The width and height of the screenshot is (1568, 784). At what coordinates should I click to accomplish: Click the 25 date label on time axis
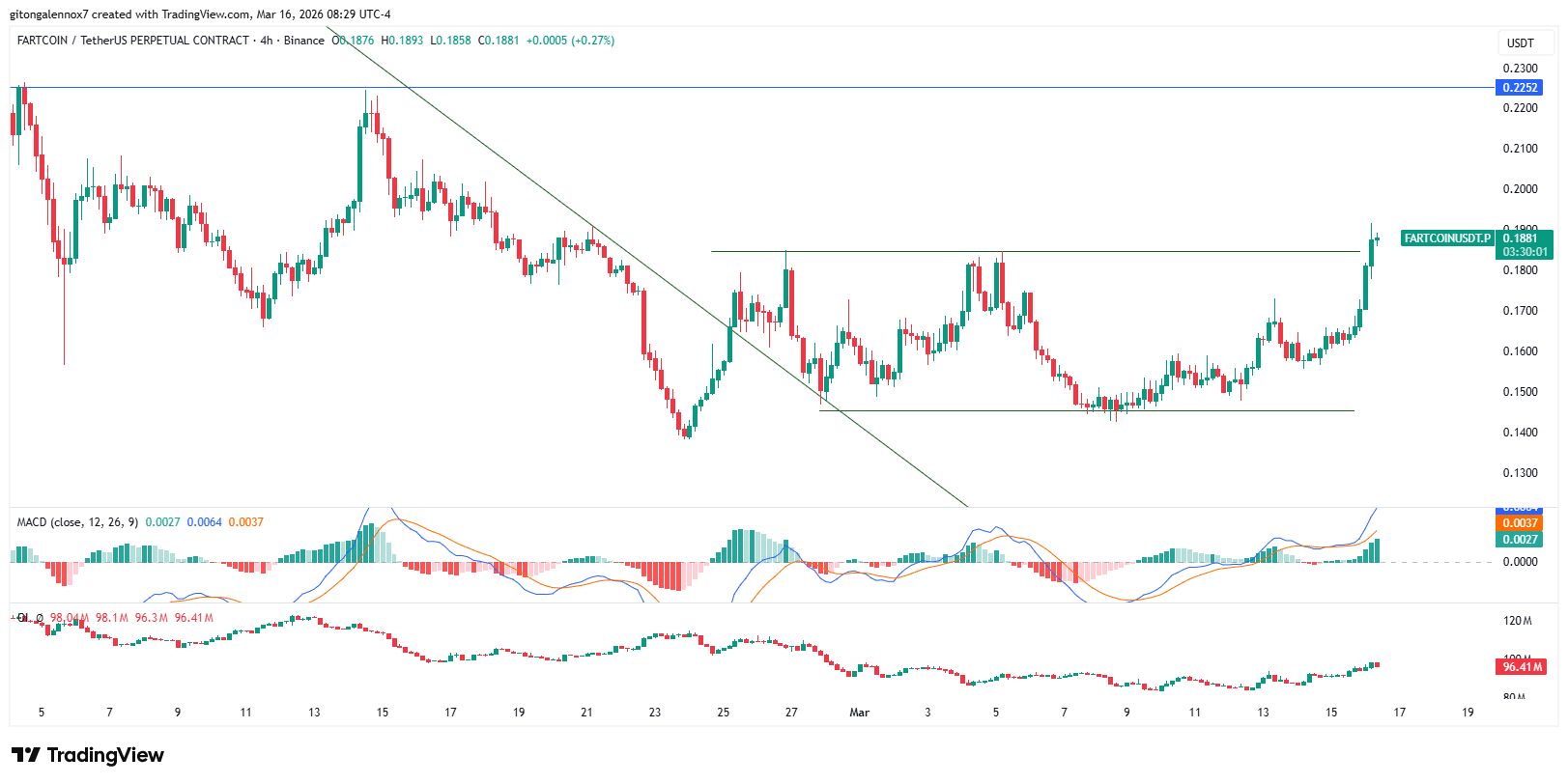(x=723, y=713)
